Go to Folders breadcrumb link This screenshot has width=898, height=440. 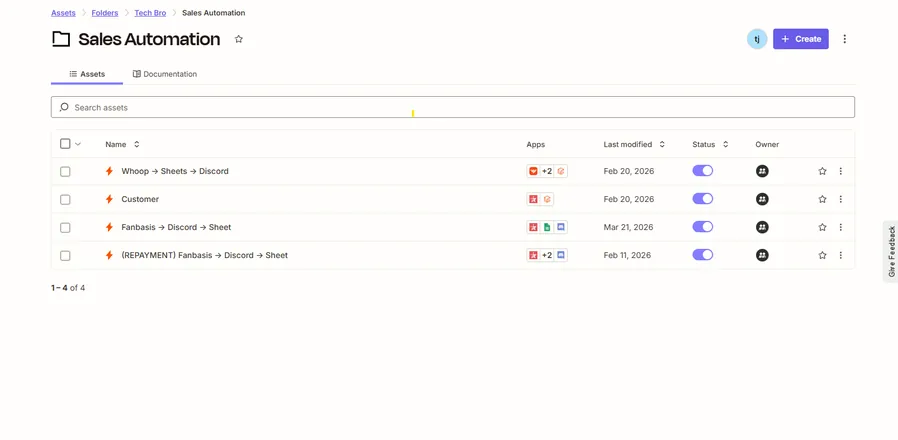click(x=105, y=13)
